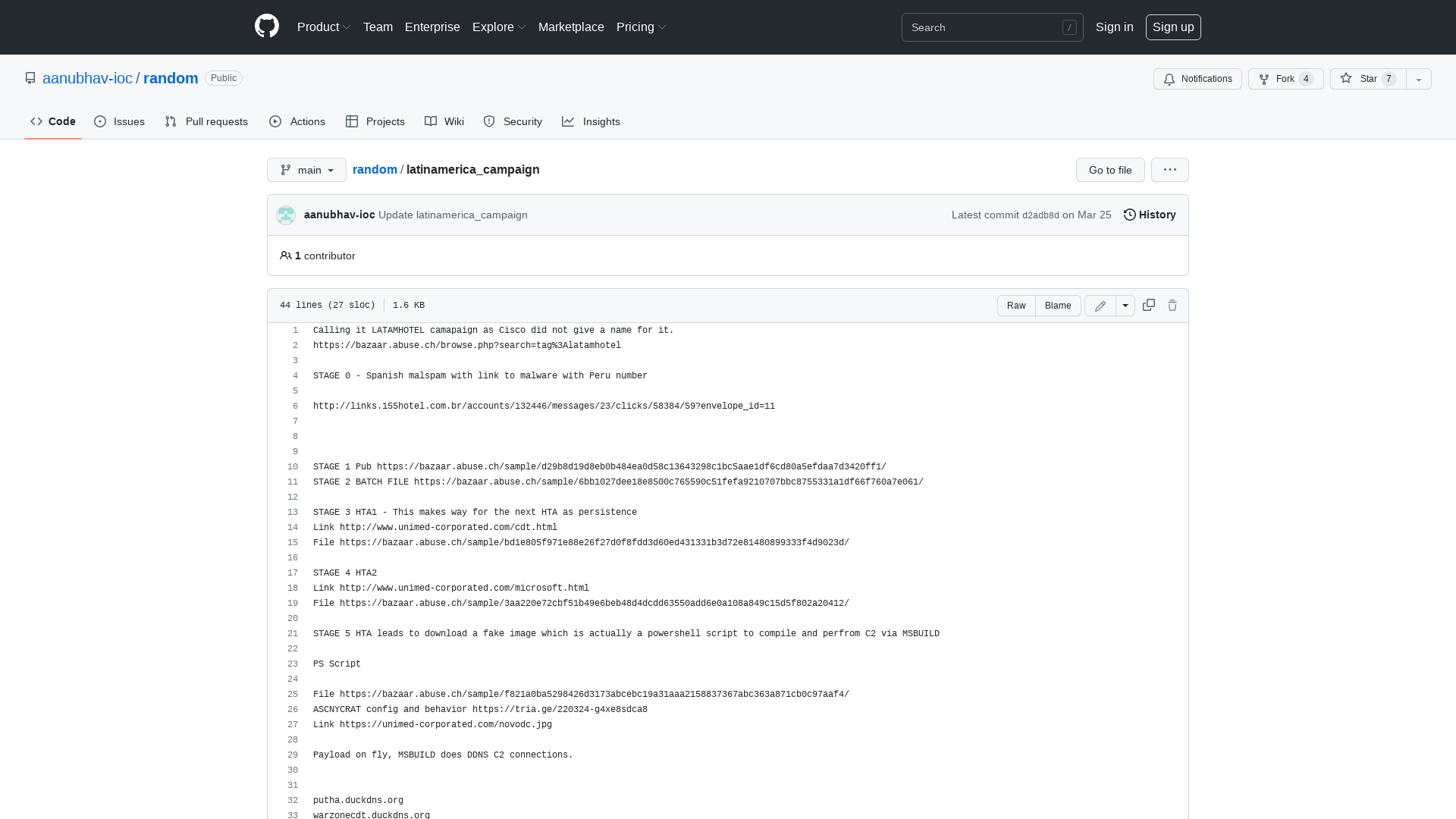Open the GitHub home logo

point(267,27)
